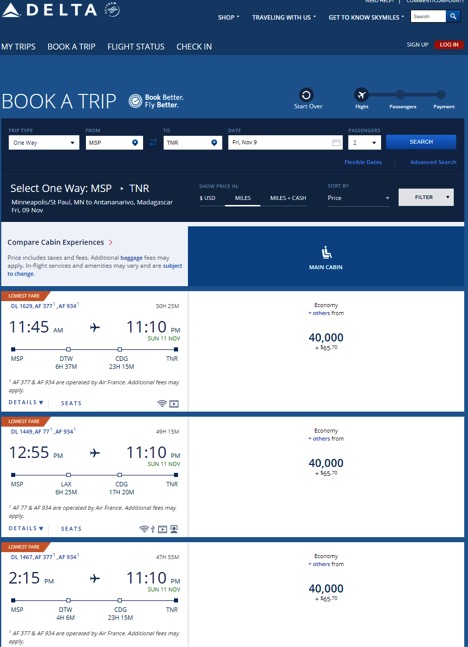Click the Main Cabin seat icon
Screen dimensions: 468x647
coord(326,252)
